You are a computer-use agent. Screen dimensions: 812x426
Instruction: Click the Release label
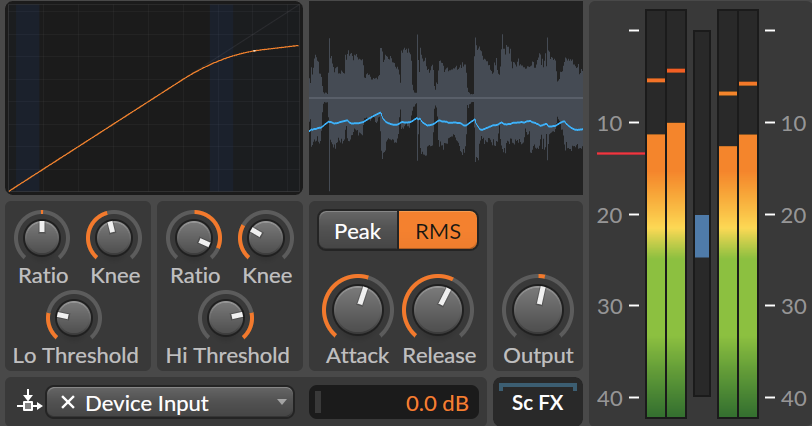(439, 356)
